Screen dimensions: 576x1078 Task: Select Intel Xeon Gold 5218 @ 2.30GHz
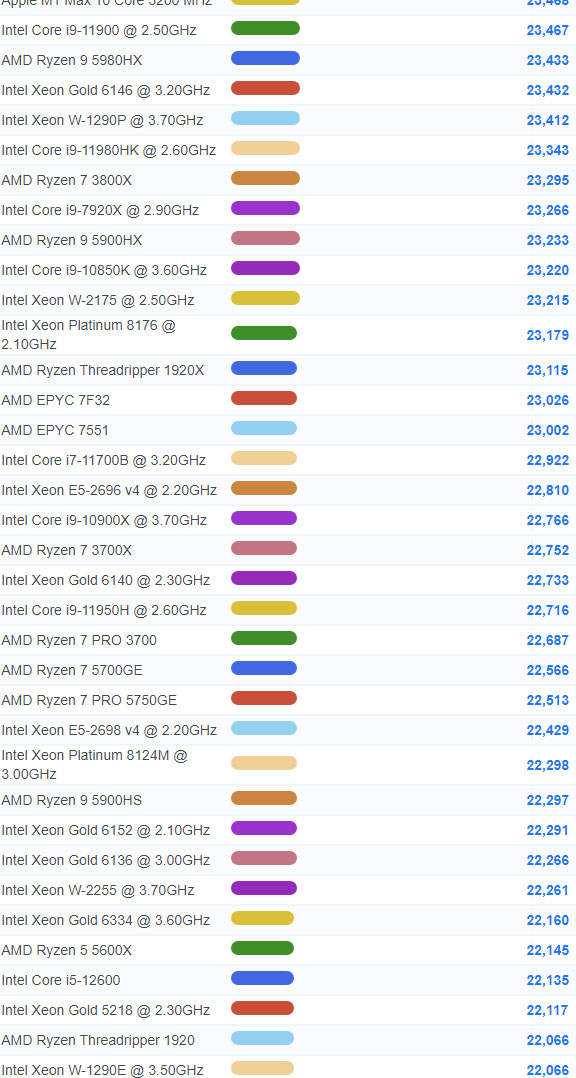pos(106,1010)
